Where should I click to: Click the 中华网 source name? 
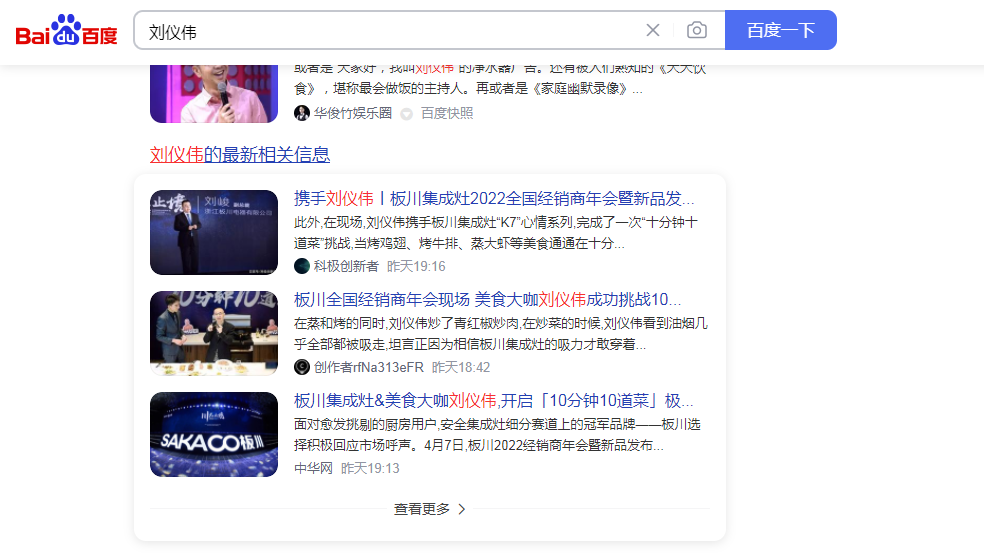[313, 468]
